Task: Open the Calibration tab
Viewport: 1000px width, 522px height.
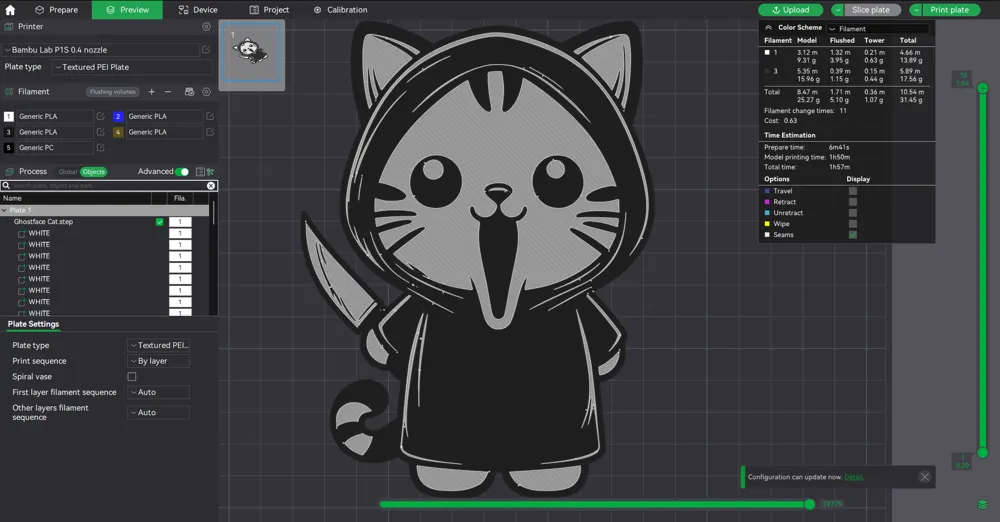Action: (341, 10)
